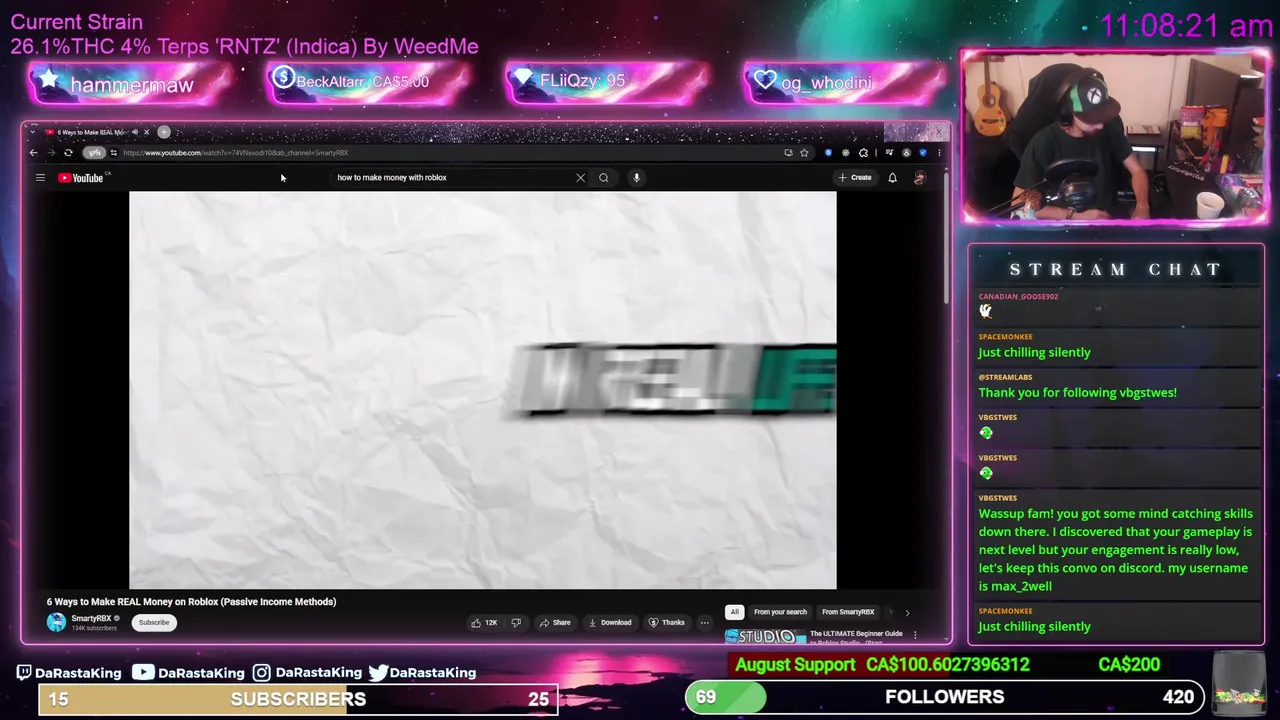Screen dimensions: 1280x720
Task: Open the media control music-note icon
Action: 889,153
